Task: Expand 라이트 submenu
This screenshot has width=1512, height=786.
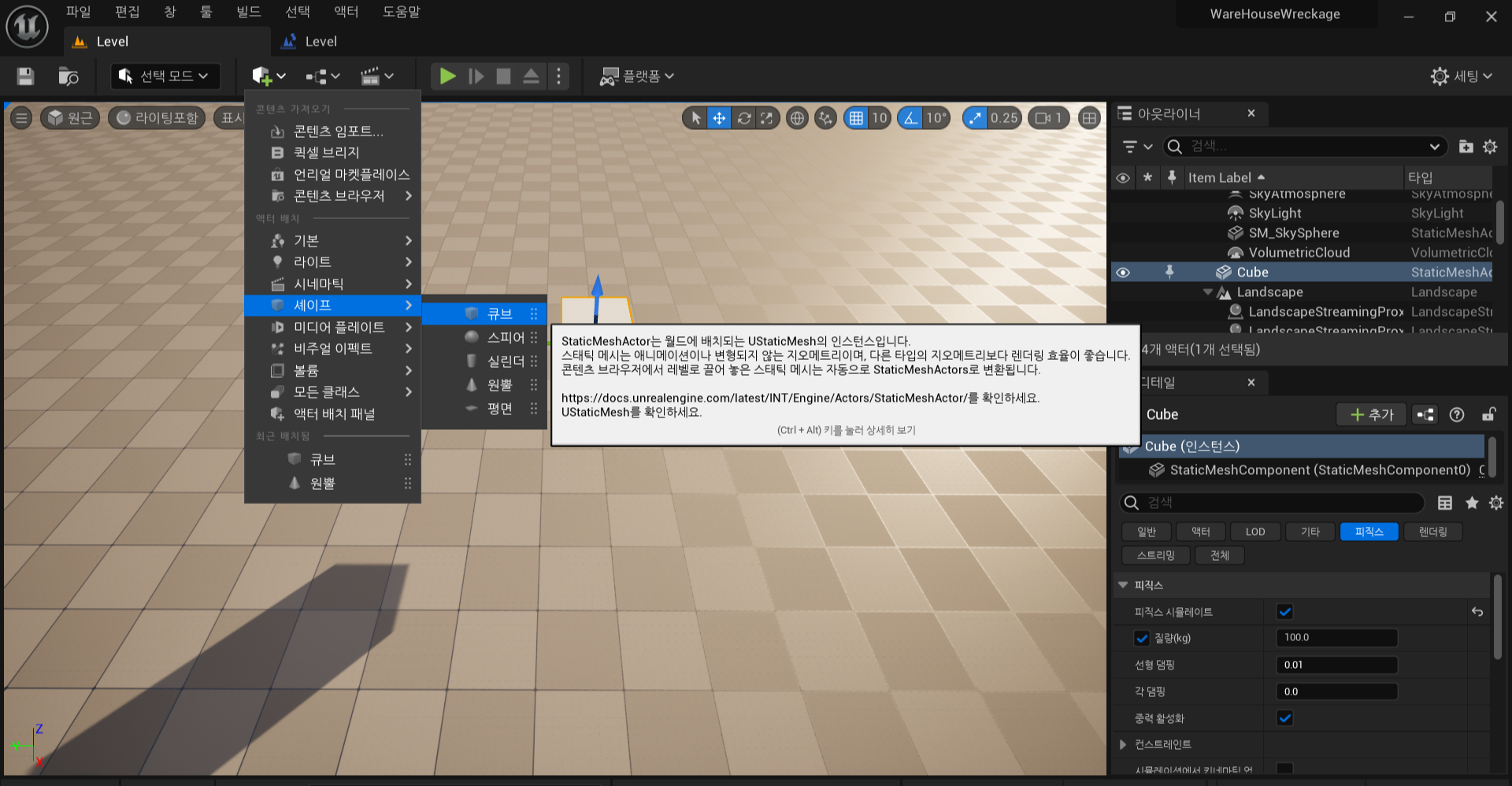Action: click(x=332, y=261)
